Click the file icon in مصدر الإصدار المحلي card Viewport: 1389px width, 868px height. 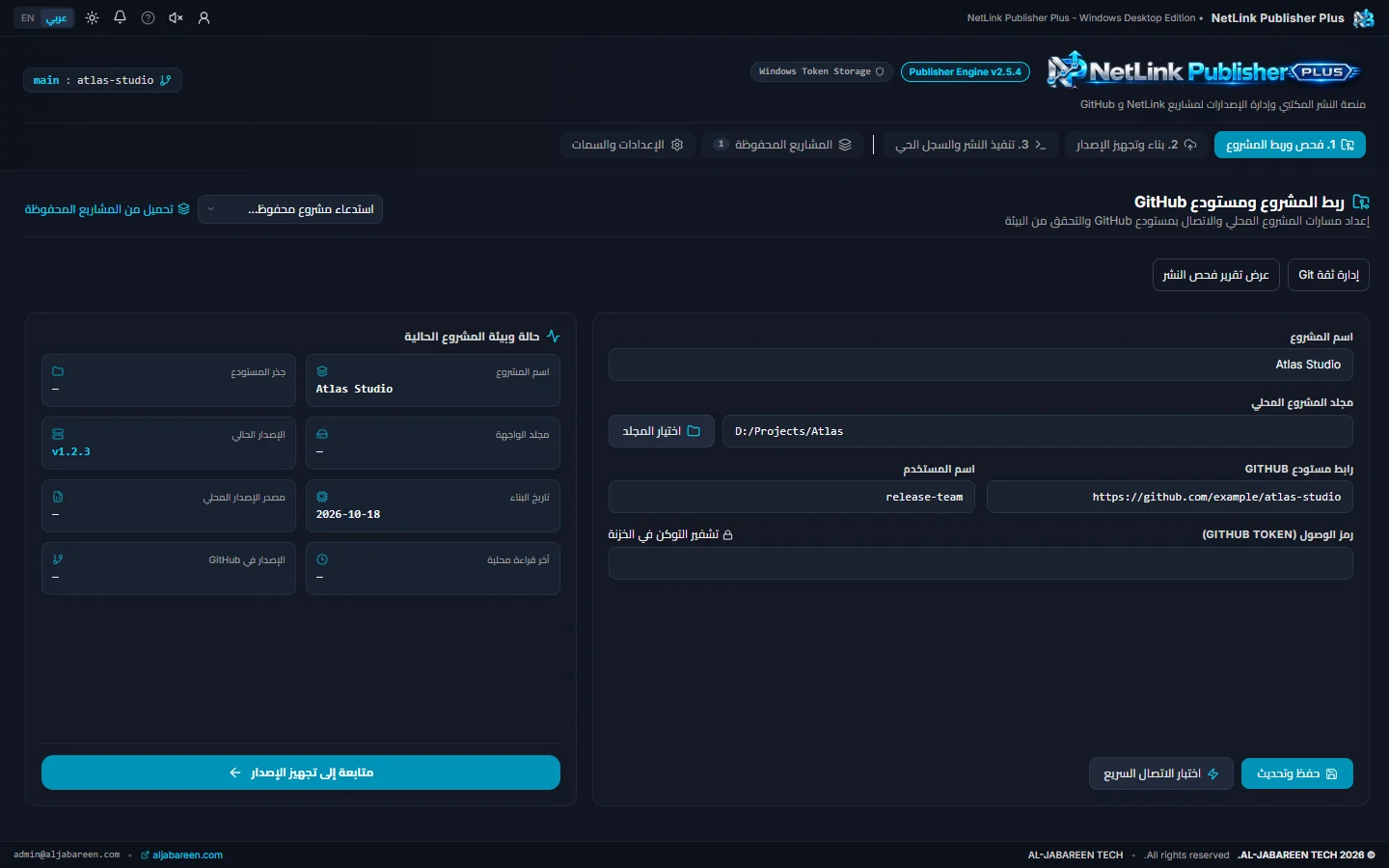58,497
